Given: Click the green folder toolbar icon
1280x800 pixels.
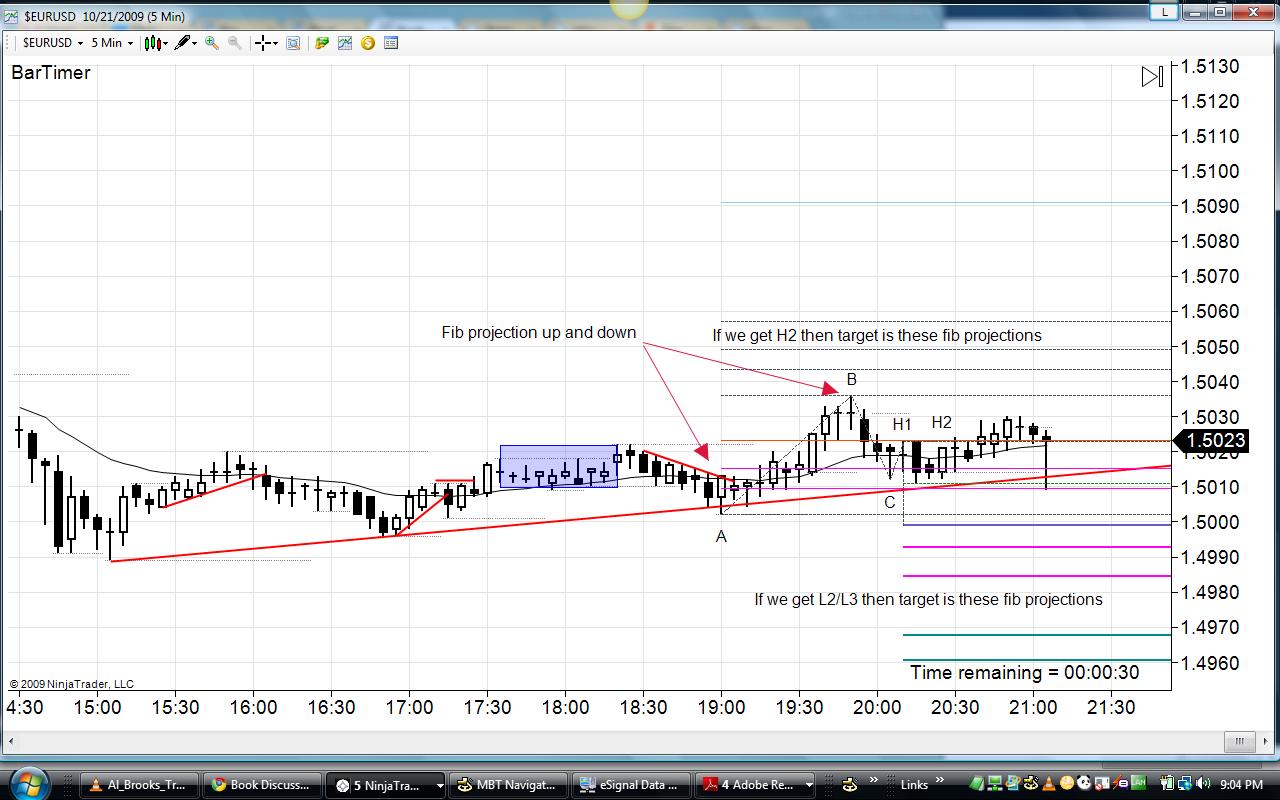Looking at the screenshot, I should (x=322, y=43).
